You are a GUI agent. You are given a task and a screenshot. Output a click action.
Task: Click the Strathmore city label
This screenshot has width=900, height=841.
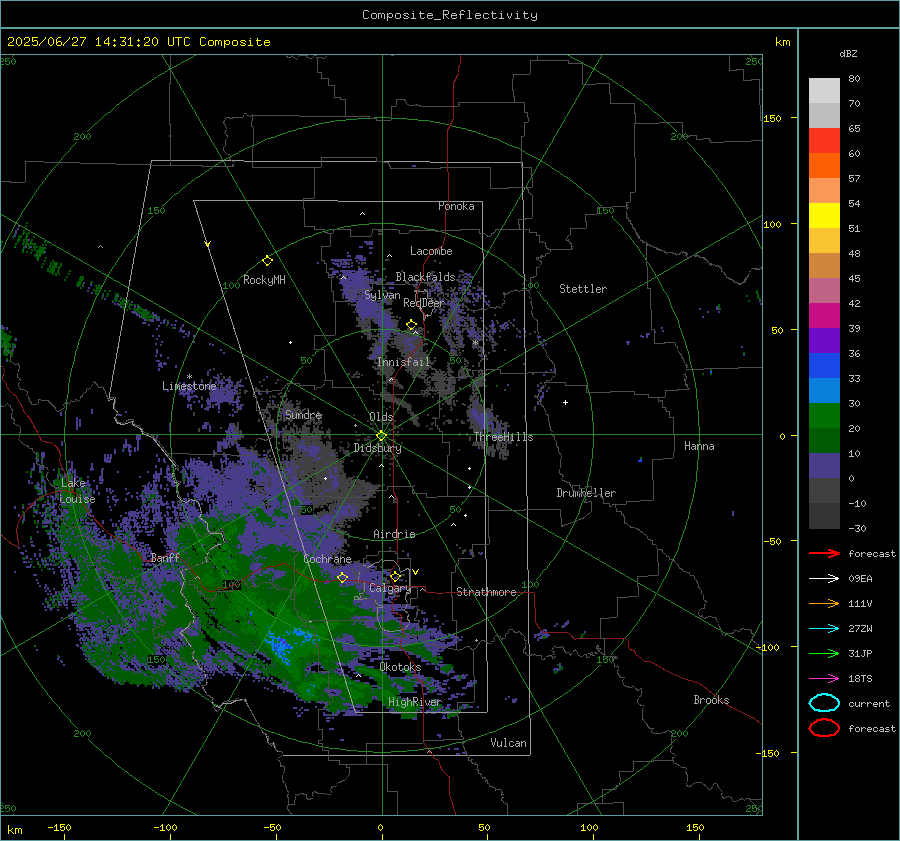(486, 592)
